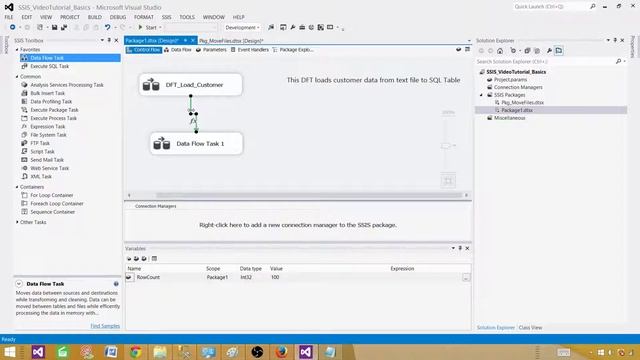The image size is (640, 360).
Task: Open the Development configuration dropdown
Action: coord(242,27)
